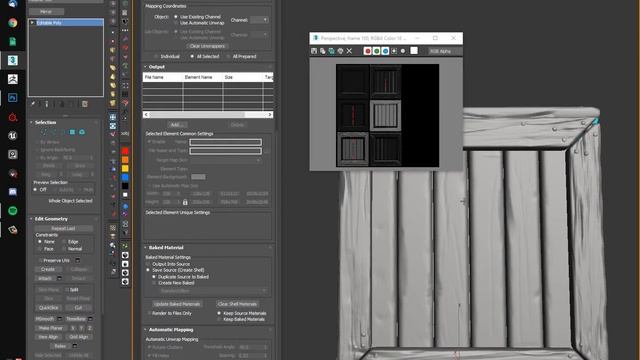
Task: Click Update Baked Materials button
Action: coord(177,304)
